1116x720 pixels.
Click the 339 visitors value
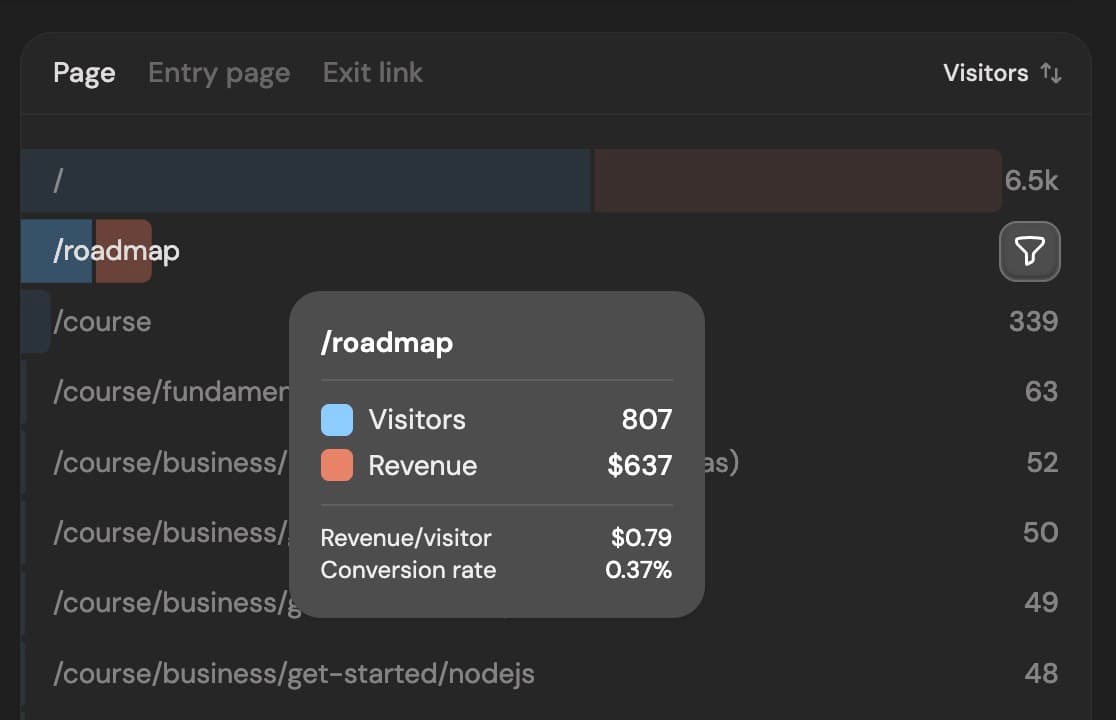[1033, 322]
